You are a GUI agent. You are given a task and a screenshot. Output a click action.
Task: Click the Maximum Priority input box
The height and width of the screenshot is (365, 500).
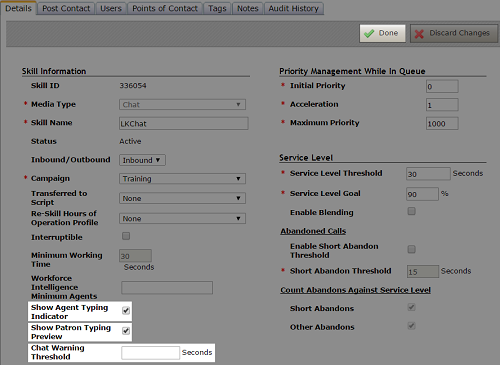tap(442, 123)
